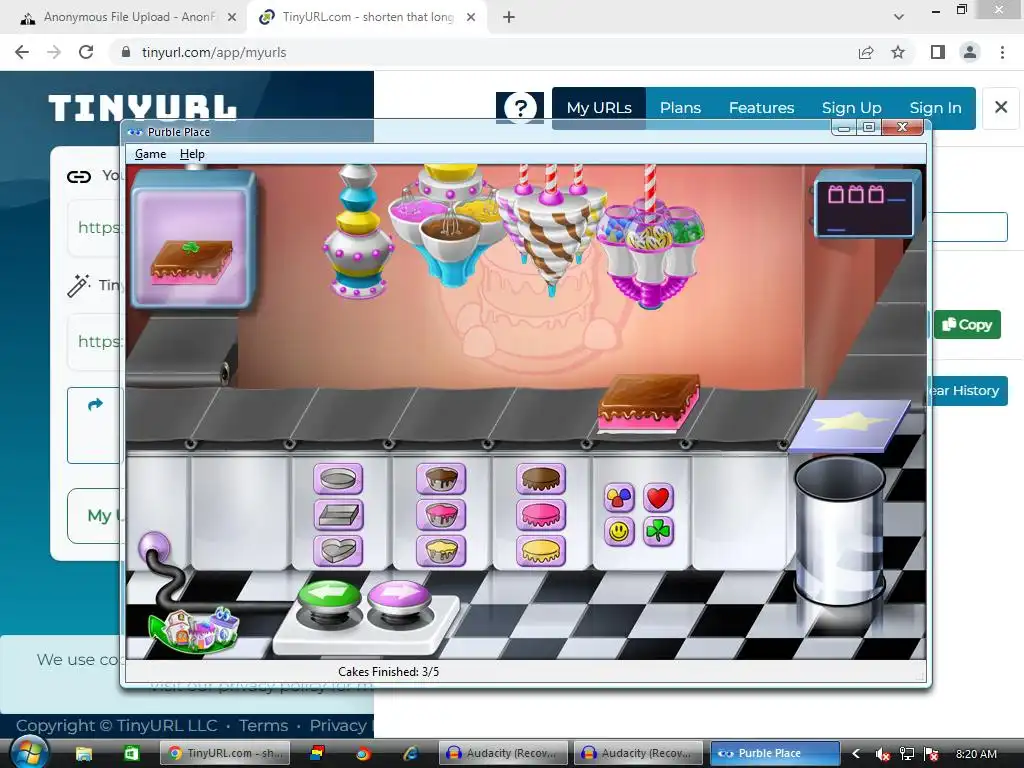Share this page from address bar
1024x768 pixels.
pyautogui.click(x=866, y=52)
